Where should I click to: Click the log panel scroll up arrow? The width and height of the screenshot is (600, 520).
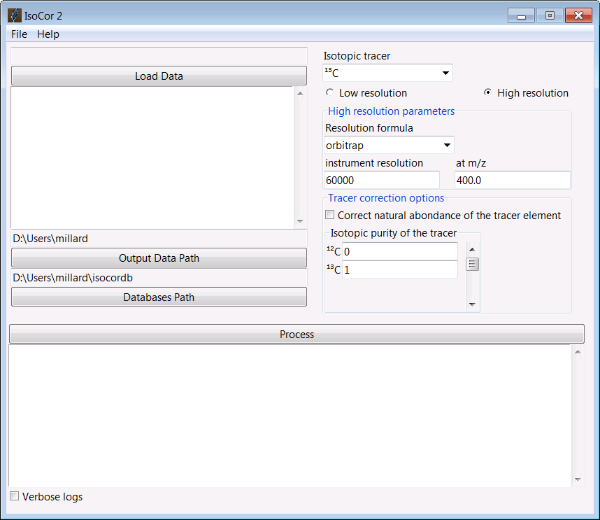click(578, 352)
